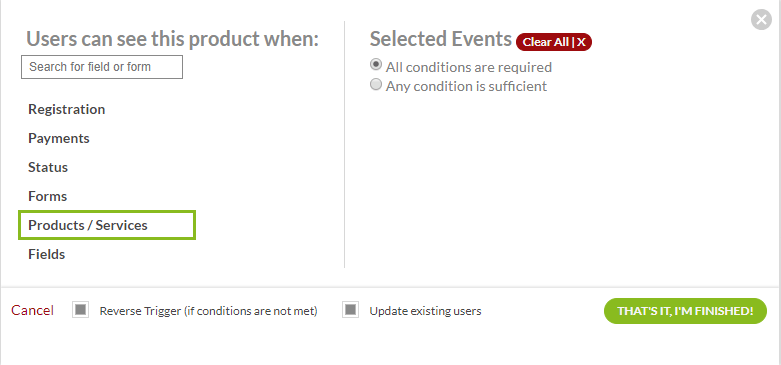Click That's It, I'm Finished button
Image resolution: width=781 pixels, height=365 pixels.
(685, 311)
